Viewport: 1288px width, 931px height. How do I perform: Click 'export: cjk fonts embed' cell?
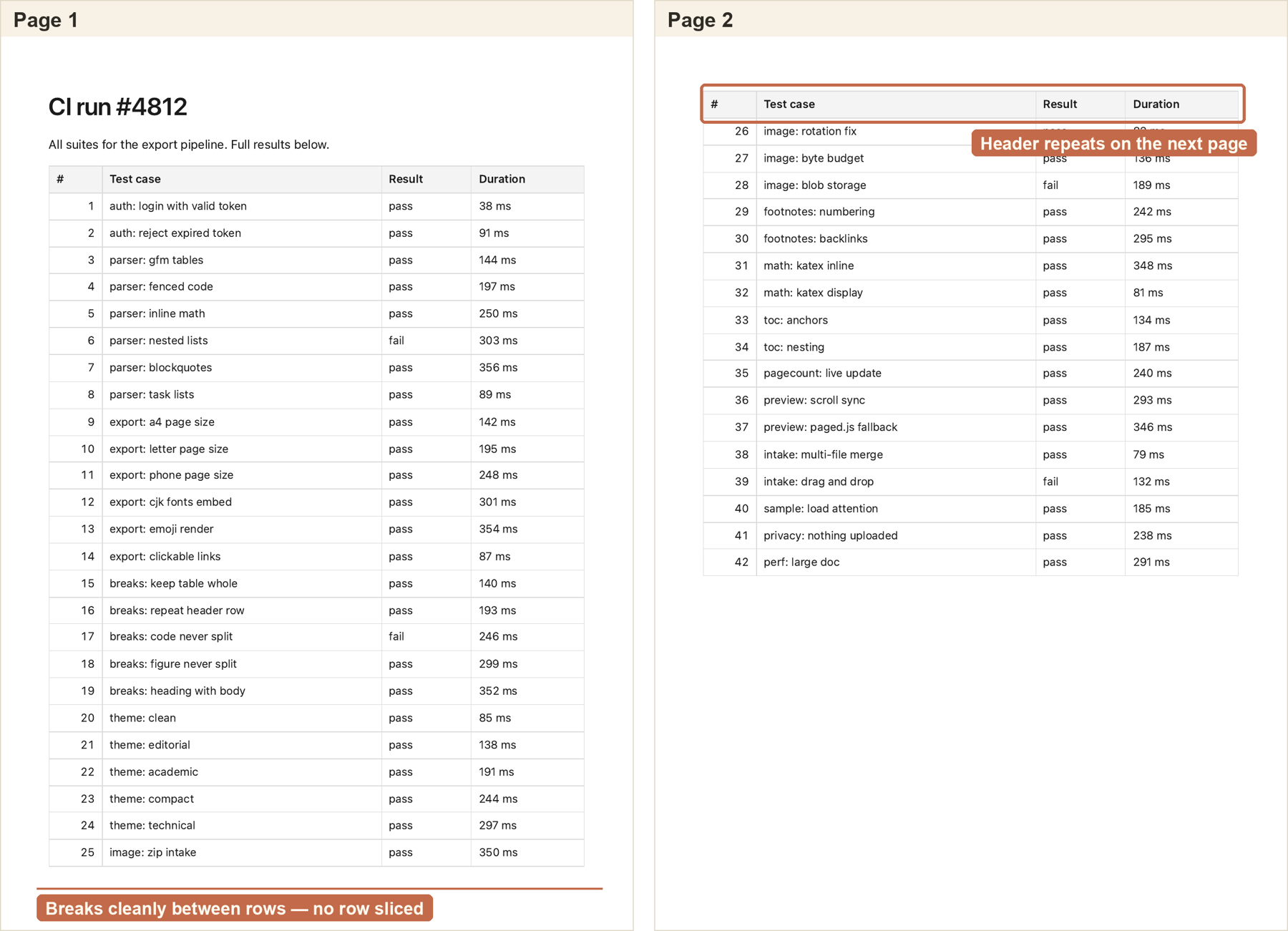pyautogui.click(x=242, y=502)
